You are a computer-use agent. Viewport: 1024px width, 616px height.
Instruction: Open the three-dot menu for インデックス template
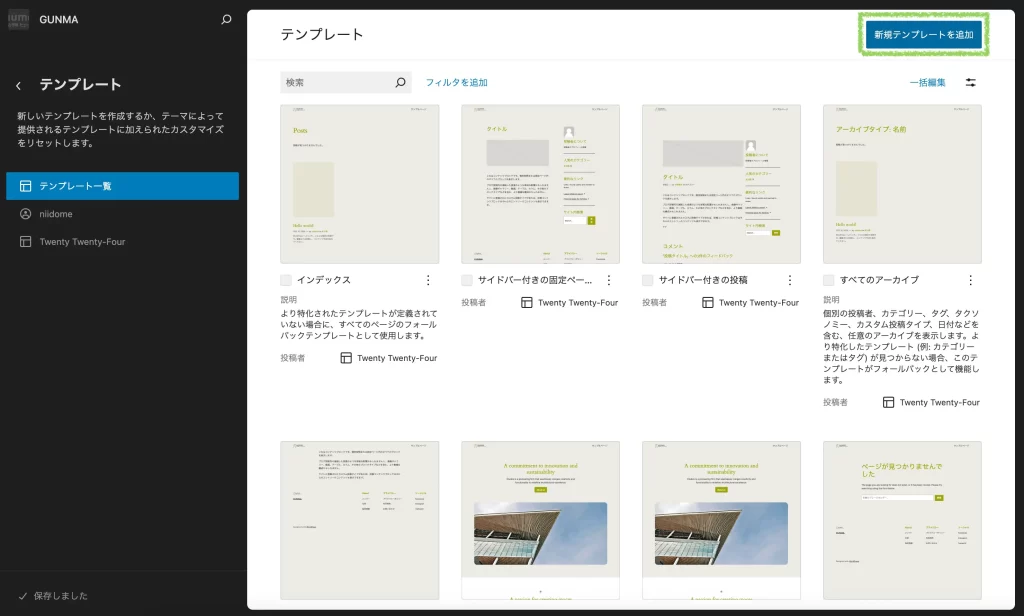click(428, 281)
